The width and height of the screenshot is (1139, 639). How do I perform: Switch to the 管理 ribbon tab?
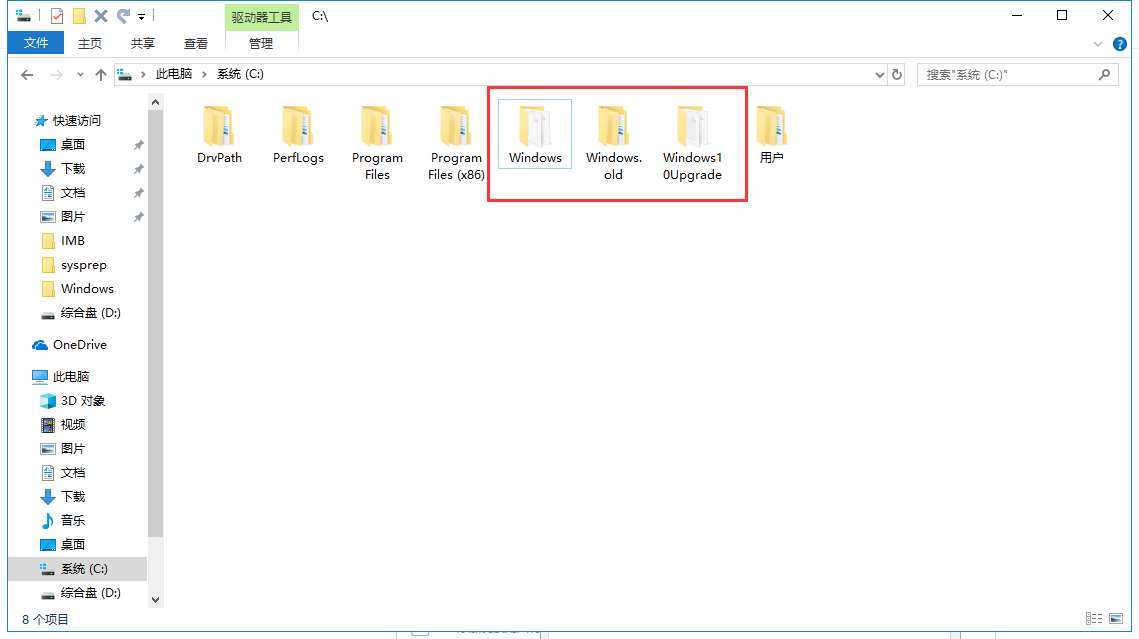point(261,44)
